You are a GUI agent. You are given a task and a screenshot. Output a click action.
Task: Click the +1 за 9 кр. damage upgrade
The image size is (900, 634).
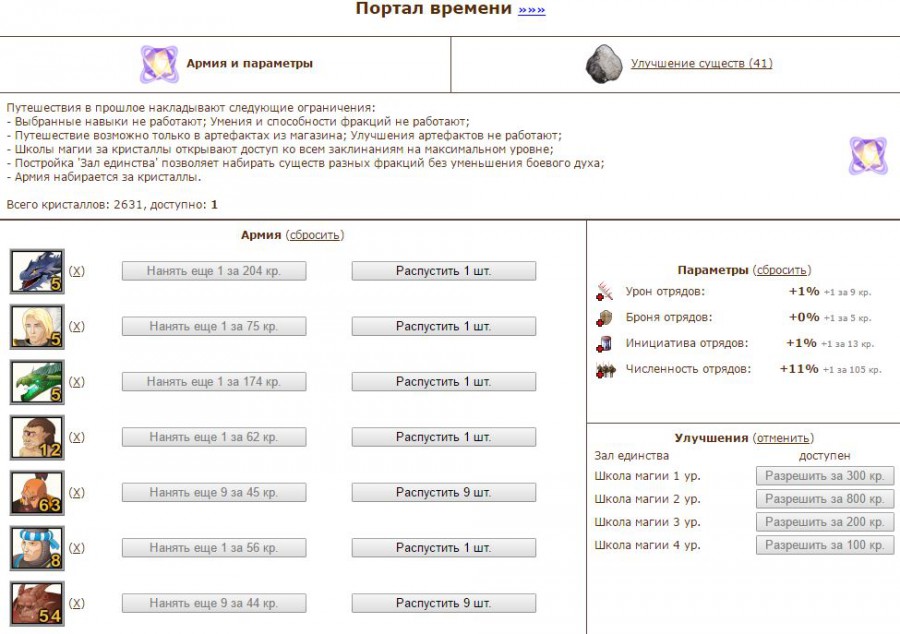[x=847, y=292]
